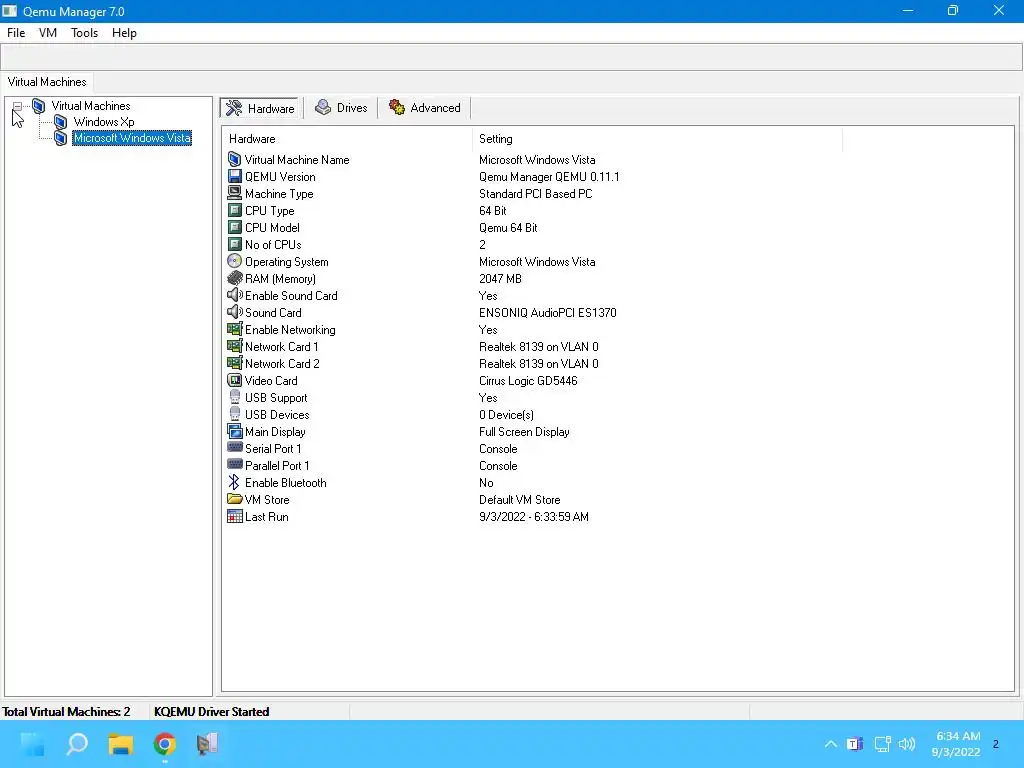Click the 'ENSONIQ AudioPCI ES1370' setting
The image size is (1024, 768).
(x=547, y=313)
